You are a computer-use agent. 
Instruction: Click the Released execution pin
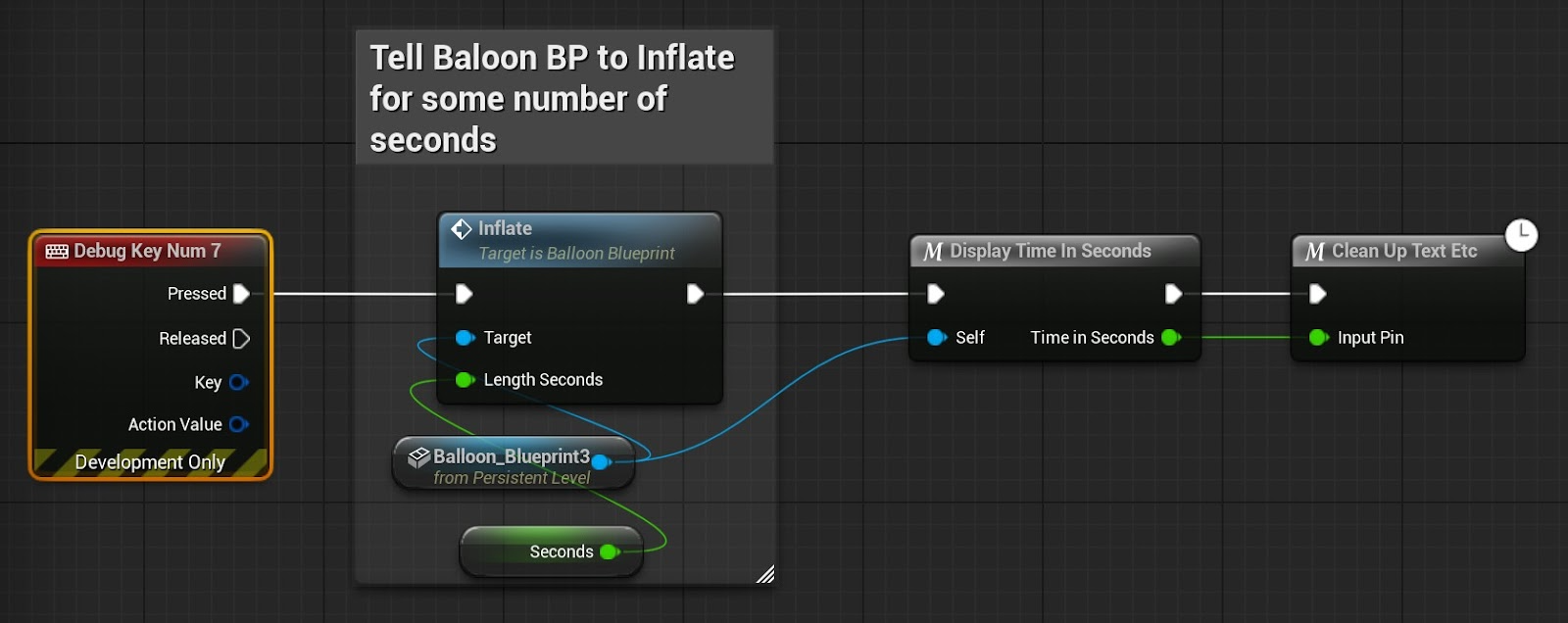[x=241, y=339]
